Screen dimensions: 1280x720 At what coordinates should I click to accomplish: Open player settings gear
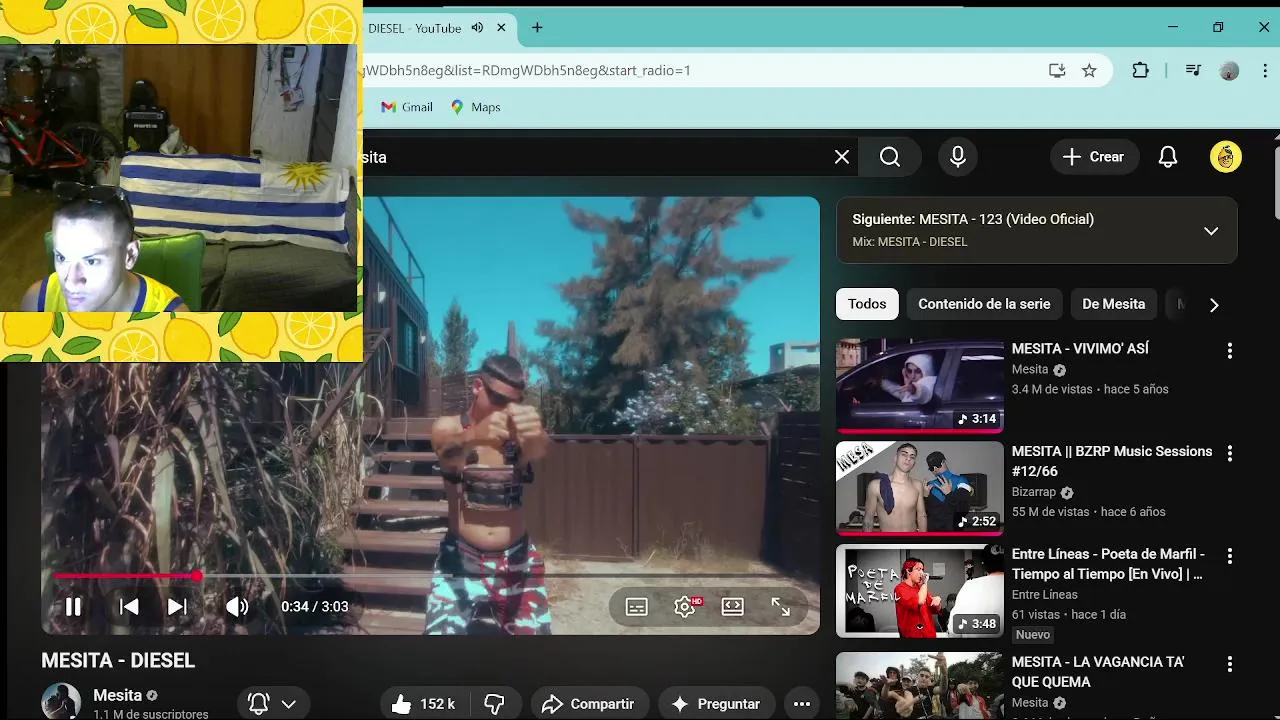685,607
